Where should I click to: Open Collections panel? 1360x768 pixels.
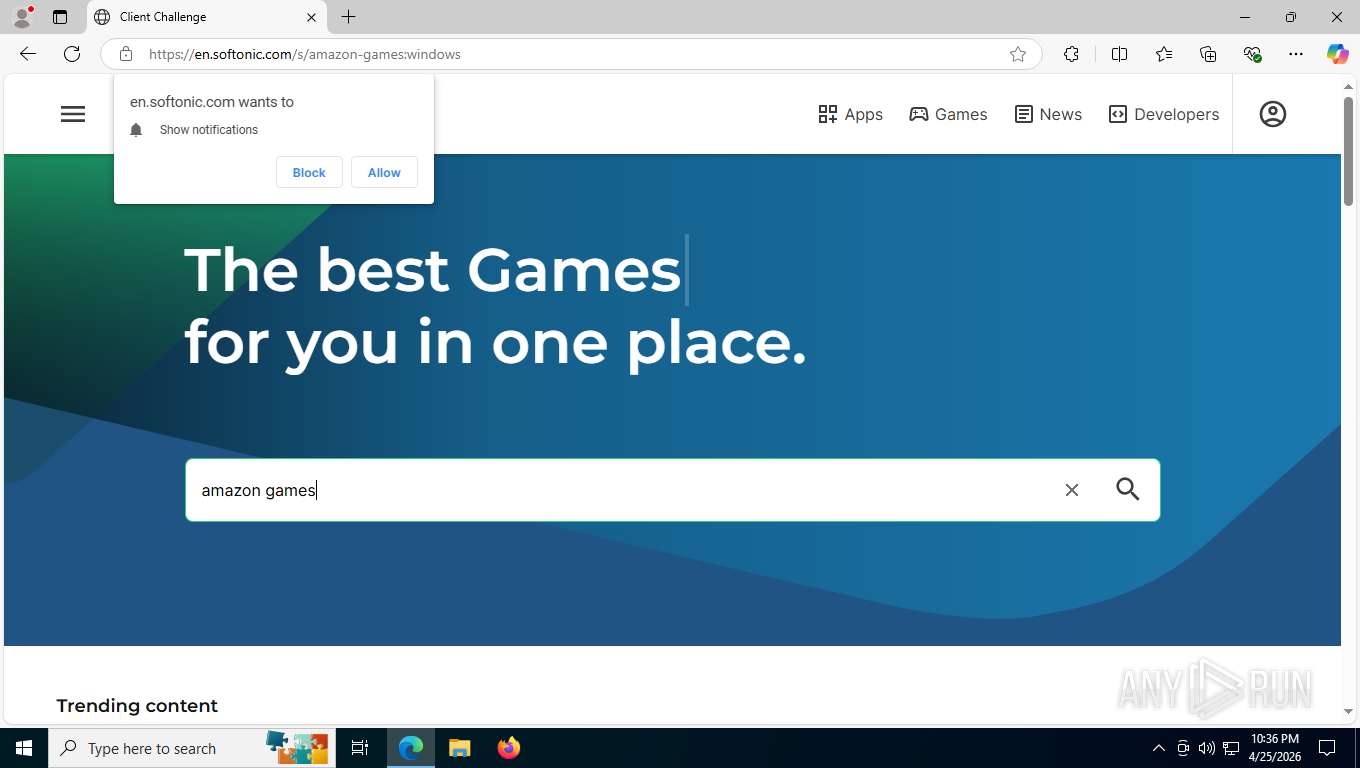[x=1208, y=54]
